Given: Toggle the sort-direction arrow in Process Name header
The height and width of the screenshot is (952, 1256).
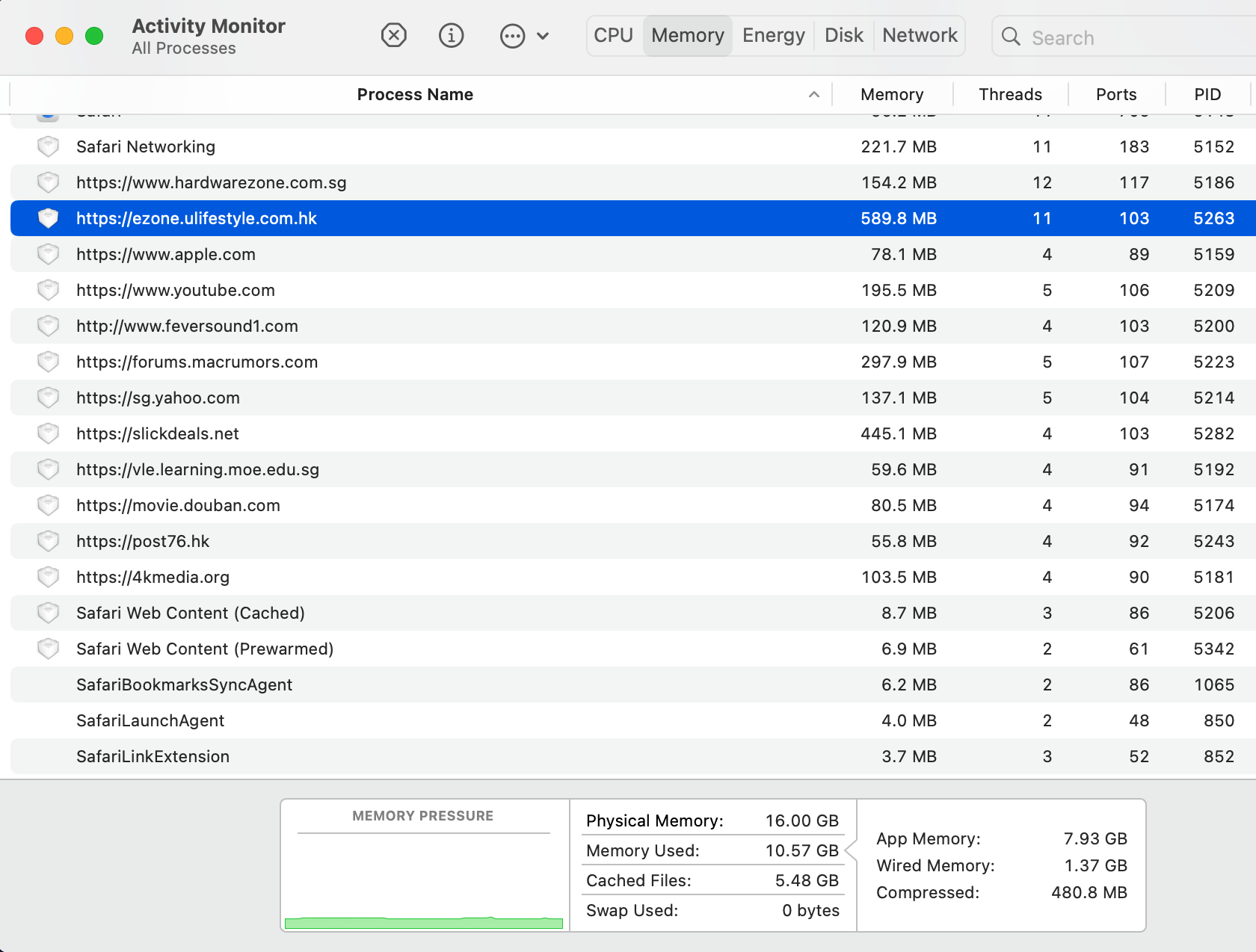Looking at the screenshot, I should point(814,94).
